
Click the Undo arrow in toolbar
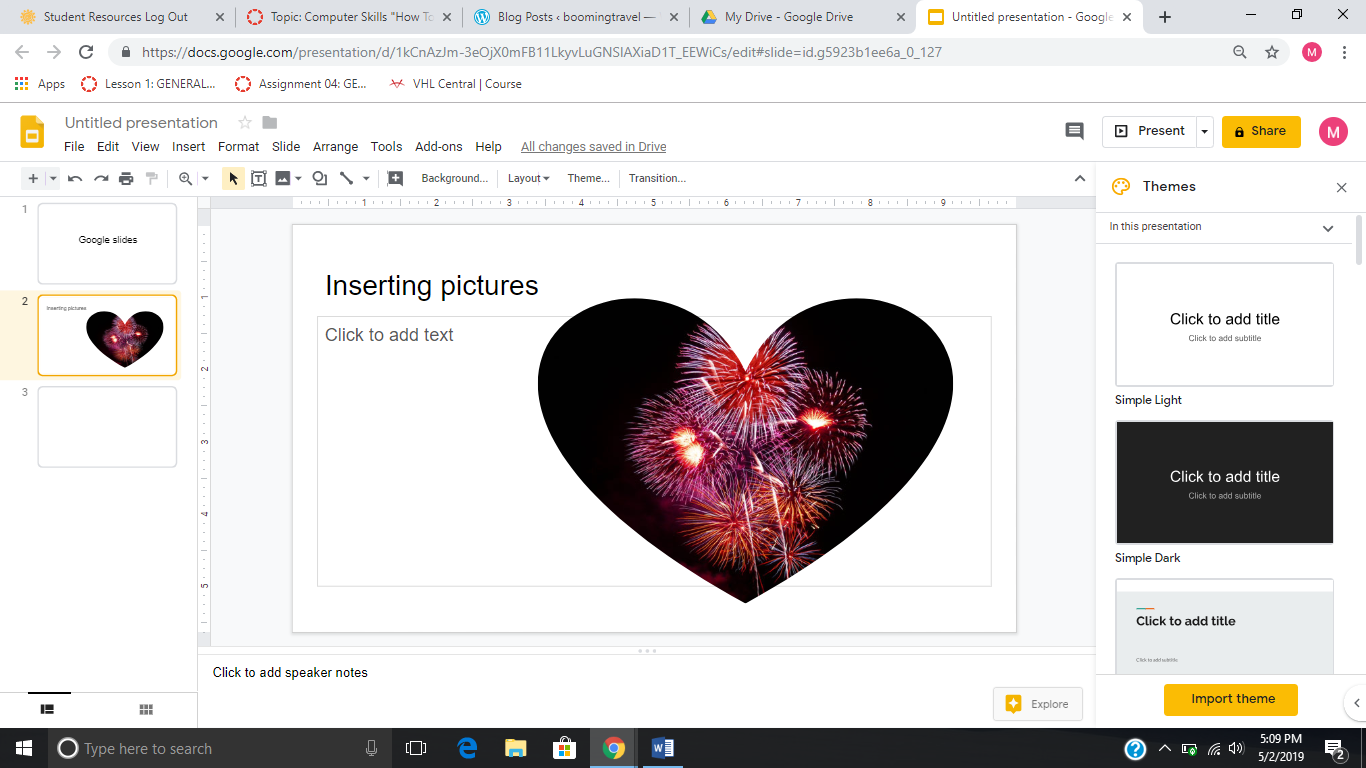pyautogui.click(x=75, y=179)
